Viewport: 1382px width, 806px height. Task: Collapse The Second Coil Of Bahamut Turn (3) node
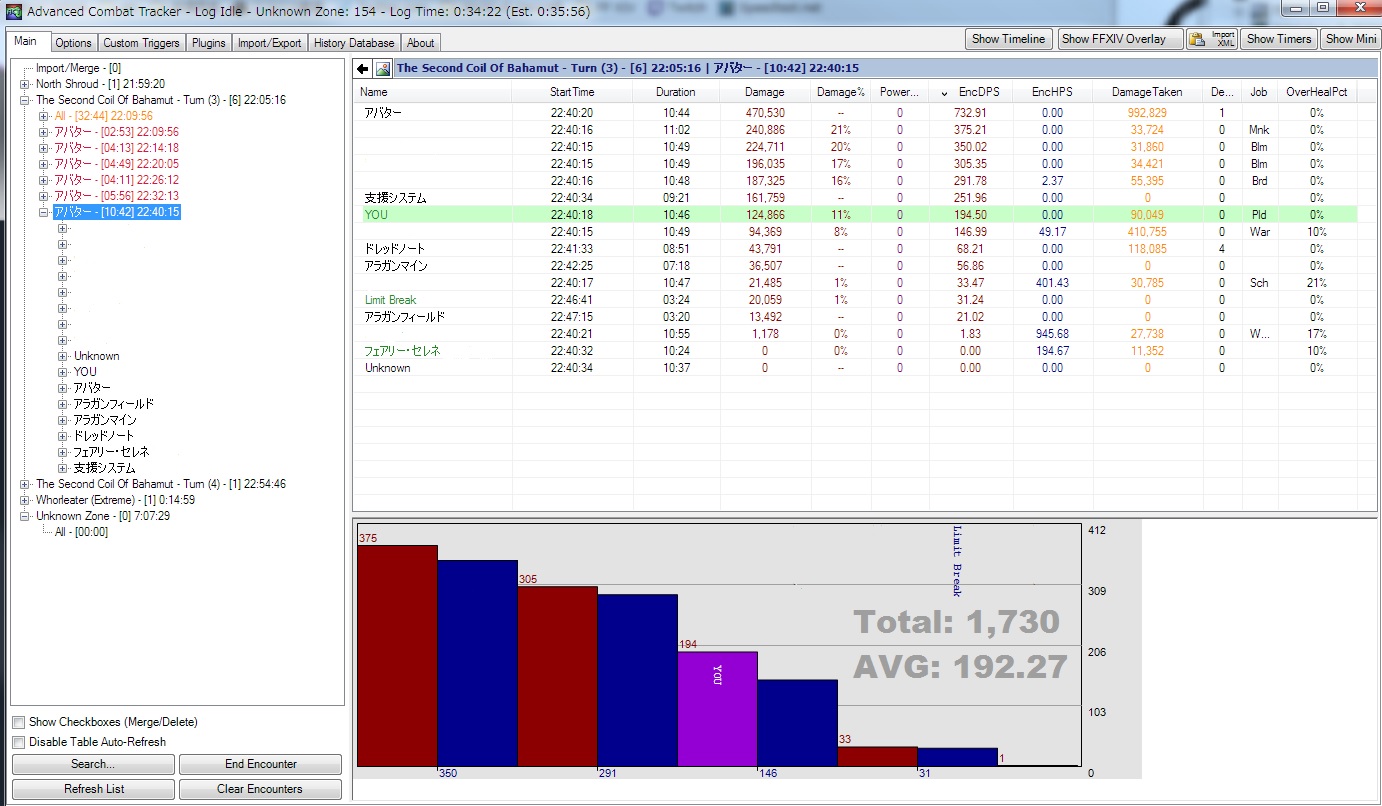[x=25, y=100]
